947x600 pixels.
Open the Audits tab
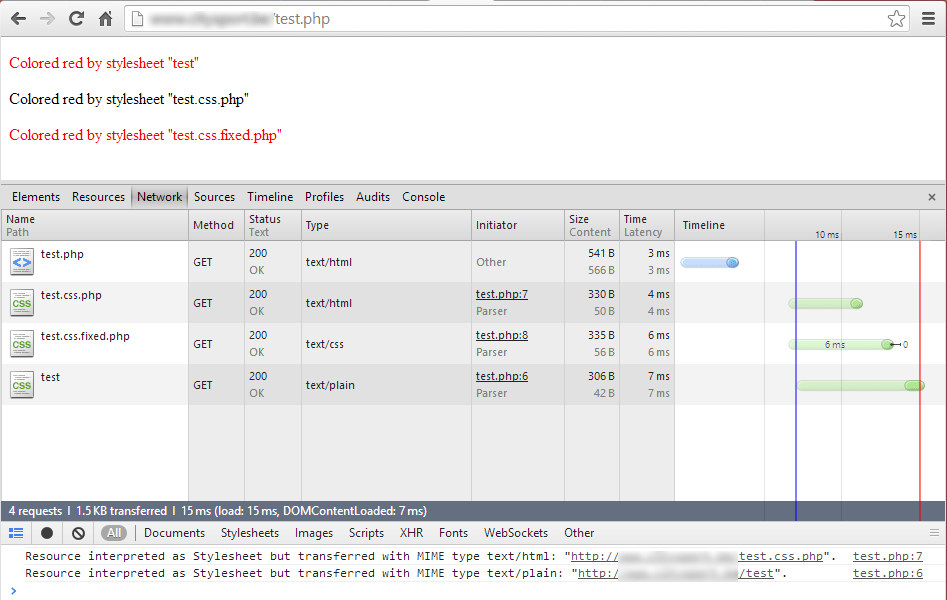click(x=373, y=197)
